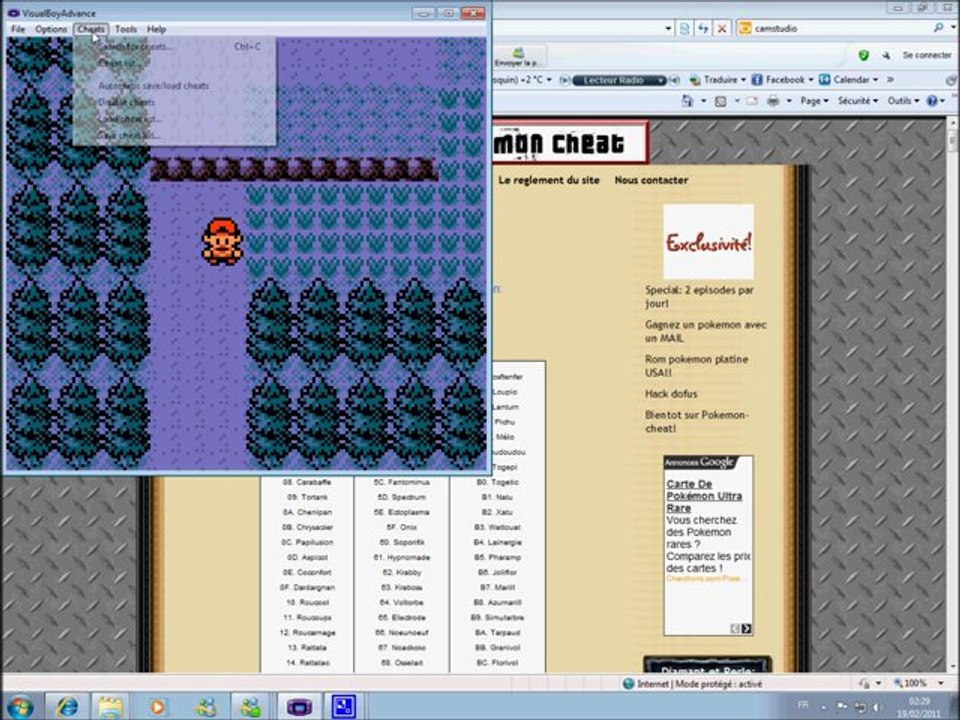960x720 pixels.
Task: Open Nous contacter link
Action: point(651,180)
